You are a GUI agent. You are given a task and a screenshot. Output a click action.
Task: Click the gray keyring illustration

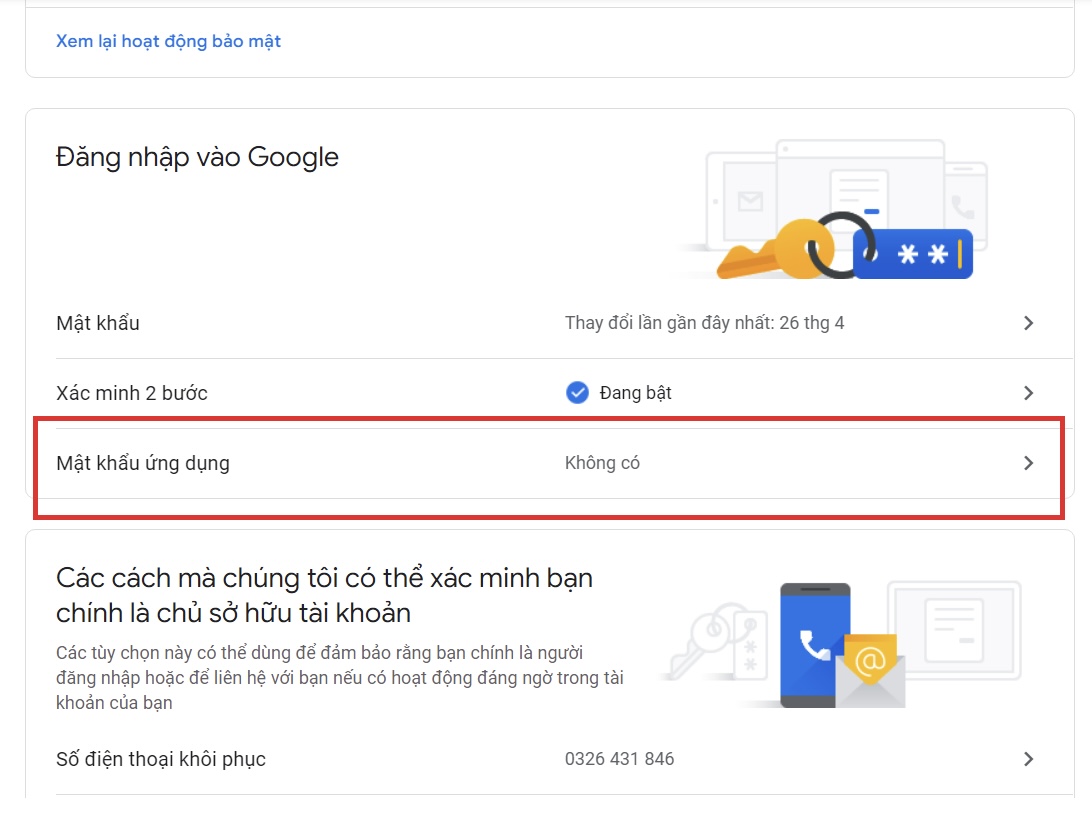[x=712, y=641]
